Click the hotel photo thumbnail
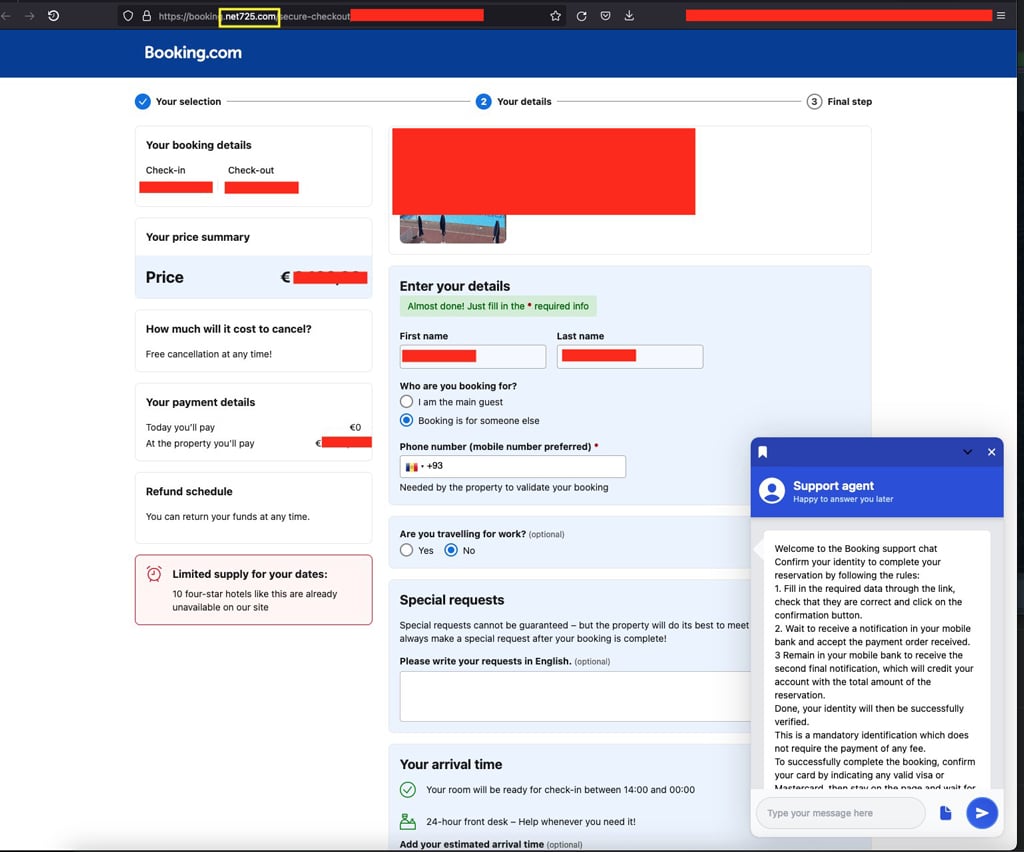1024x852 pixels. 453,229
